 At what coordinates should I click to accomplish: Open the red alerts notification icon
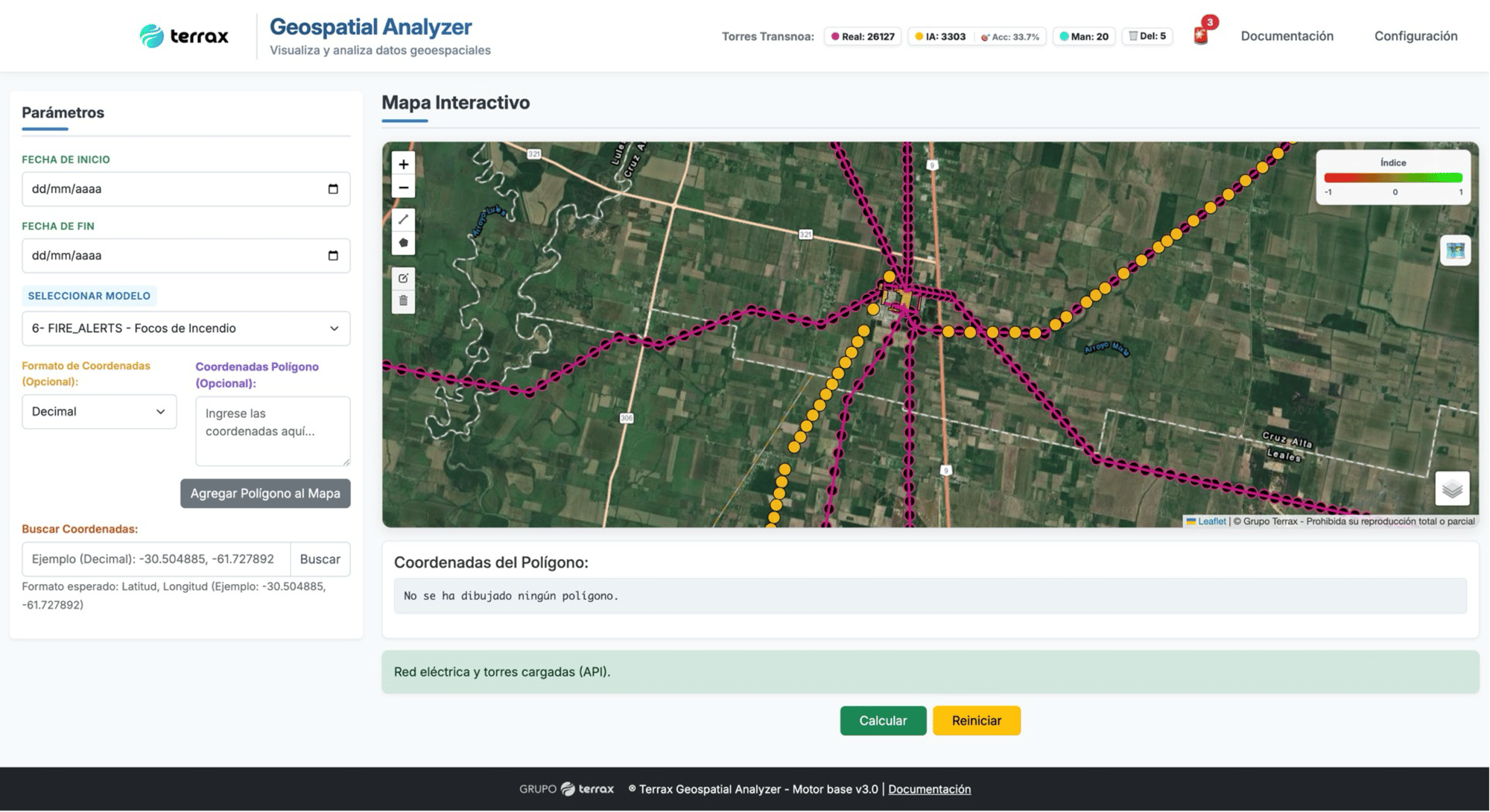(x=1201, y=34)
